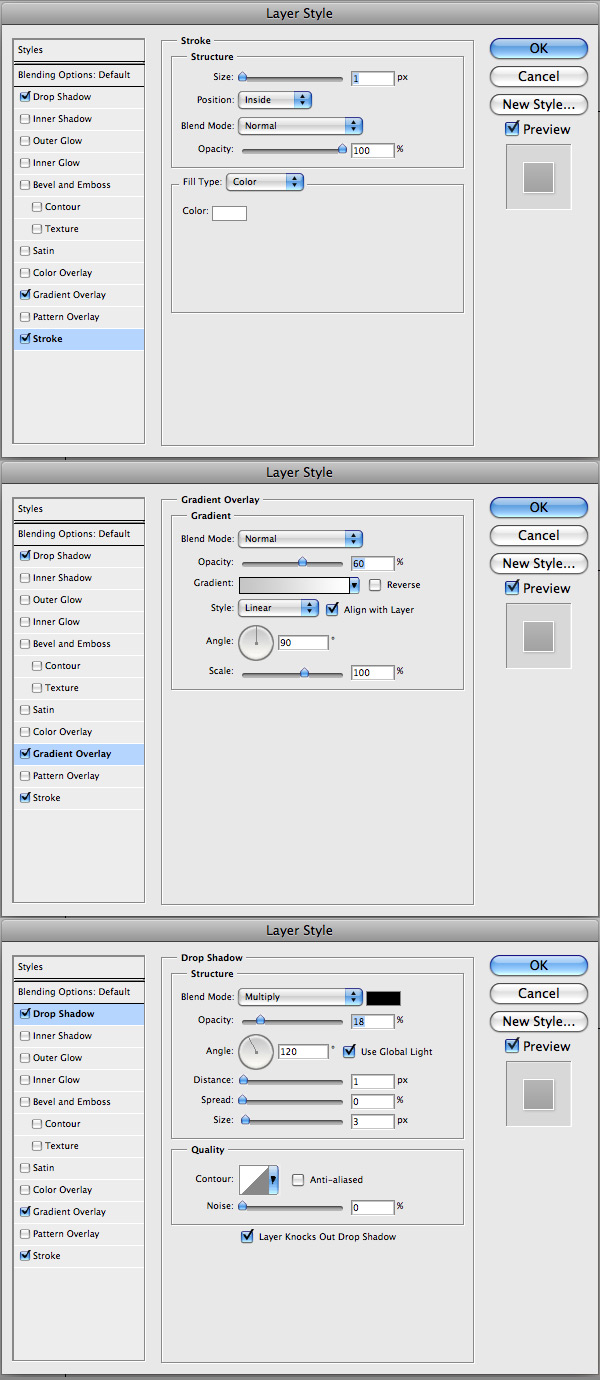Click the Gradient Overlay Scale slider handle
The height and width of the screenshot is (1380, 600).
(305, 672)
